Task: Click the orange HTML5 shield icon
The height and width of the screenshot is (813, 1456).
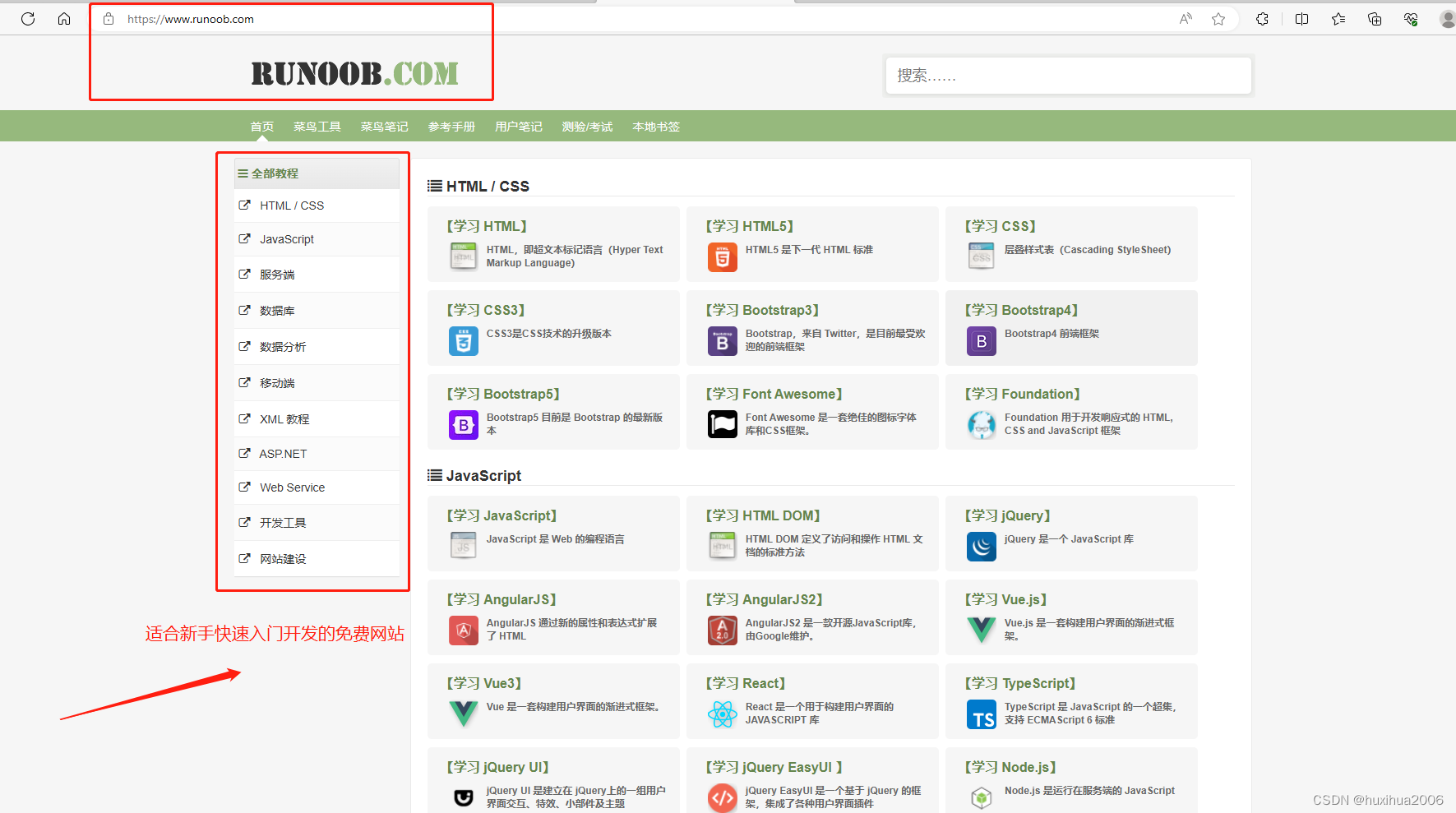Action: [x=723, y=256]
